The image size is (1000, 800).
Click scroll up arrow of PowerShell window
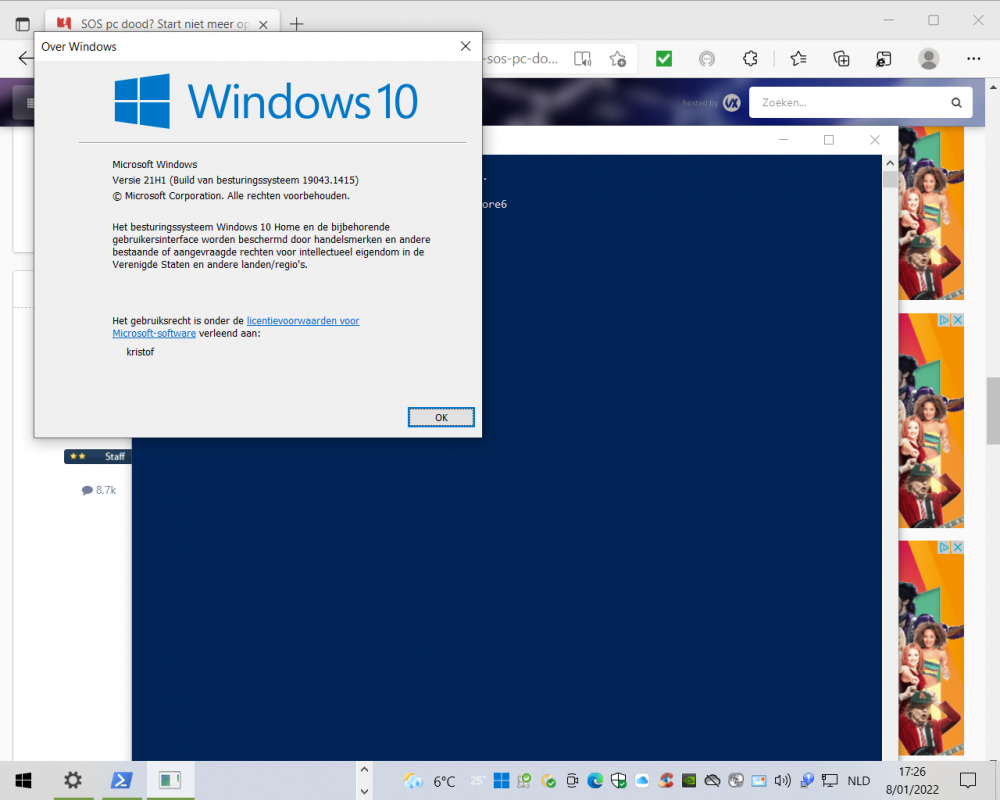tap(890, 163)
